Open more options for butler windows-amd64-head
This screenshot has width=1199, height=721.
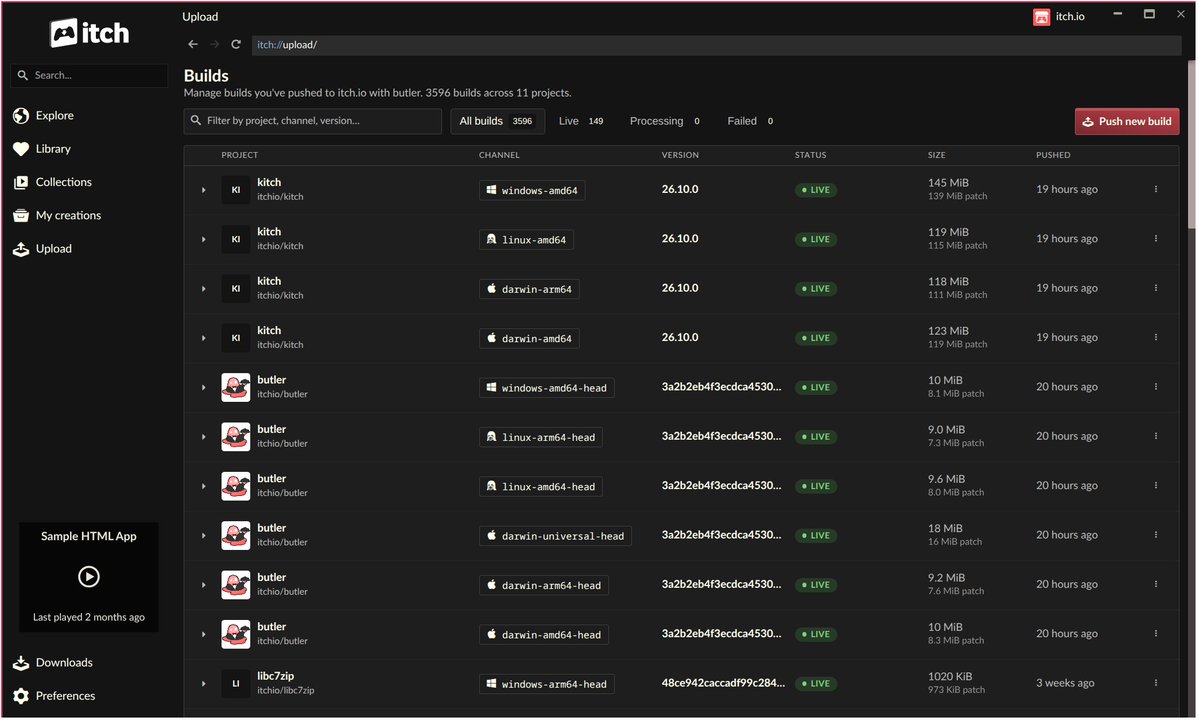(x=1157, y=387)
